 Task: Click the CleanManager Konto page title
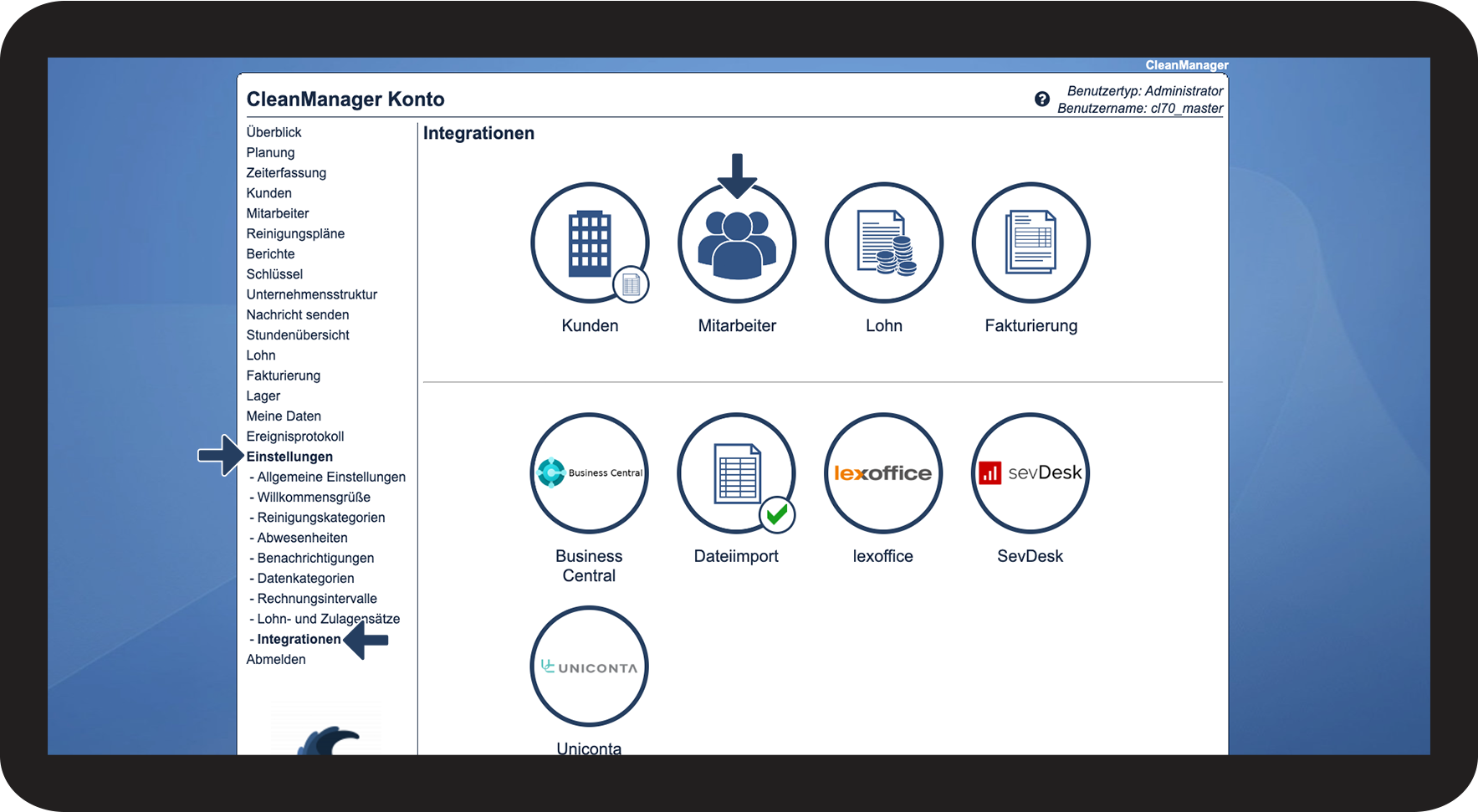coord(345,100)
